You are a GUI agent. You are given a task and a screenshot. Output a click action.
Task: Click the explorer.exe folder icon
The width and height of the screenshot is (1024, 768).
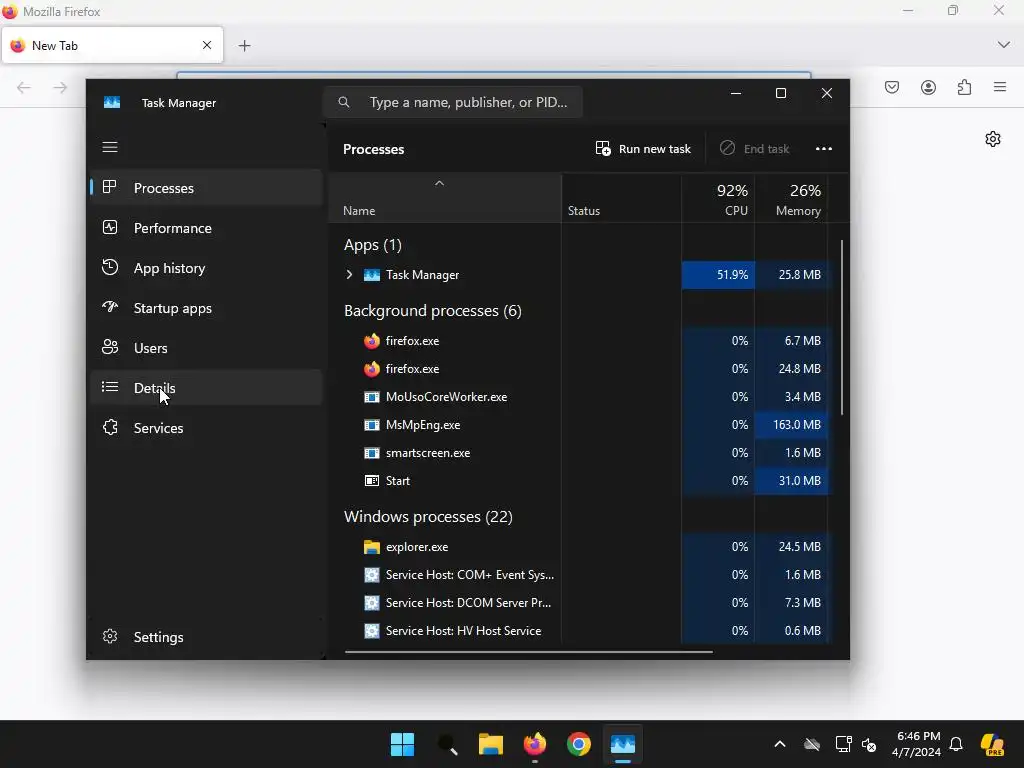coord(372,547)
